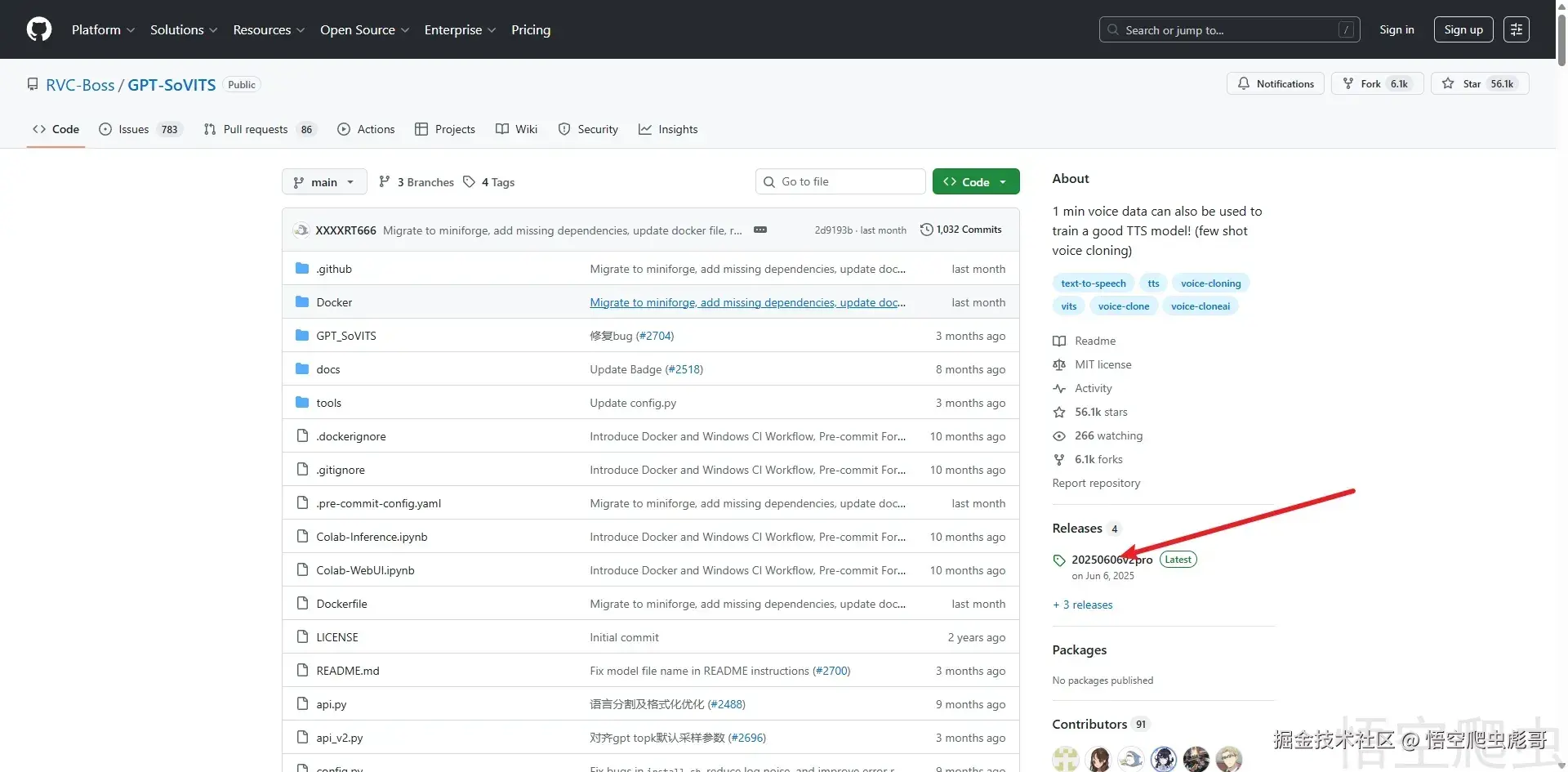
Task: Open the Report repository link
Action: [1096, 483]
